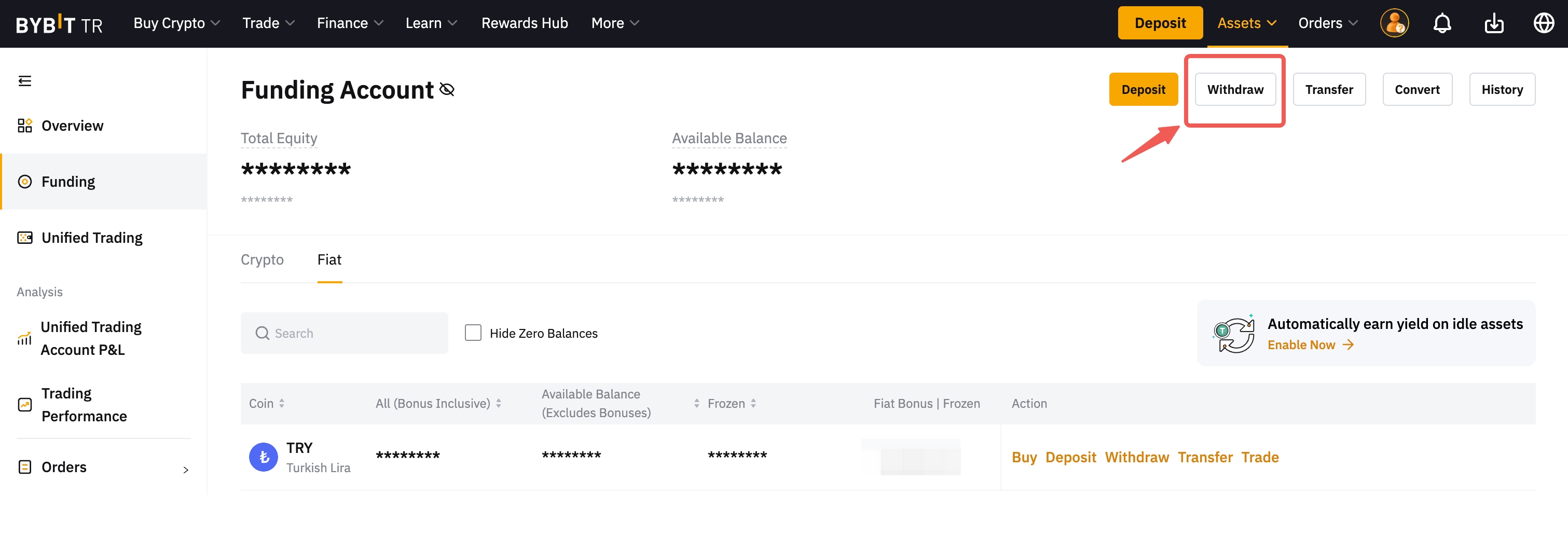Toggle balance visibility eye icon
Image resolution: width=1568 pixels, height=551 pixels.
pyautogui.click(x=447, y=90)
